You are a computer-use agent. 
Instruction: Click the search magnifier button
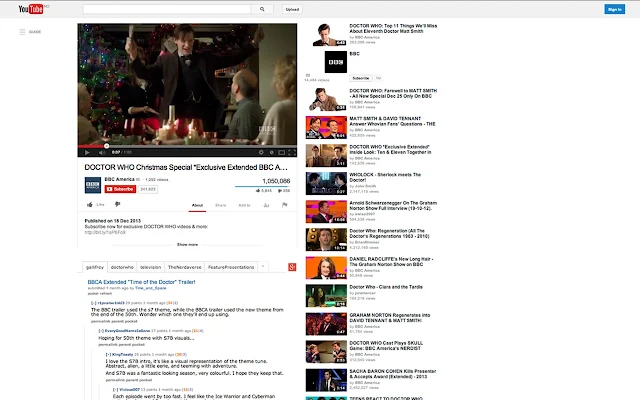pyautogui.click(x=262, y=9)
